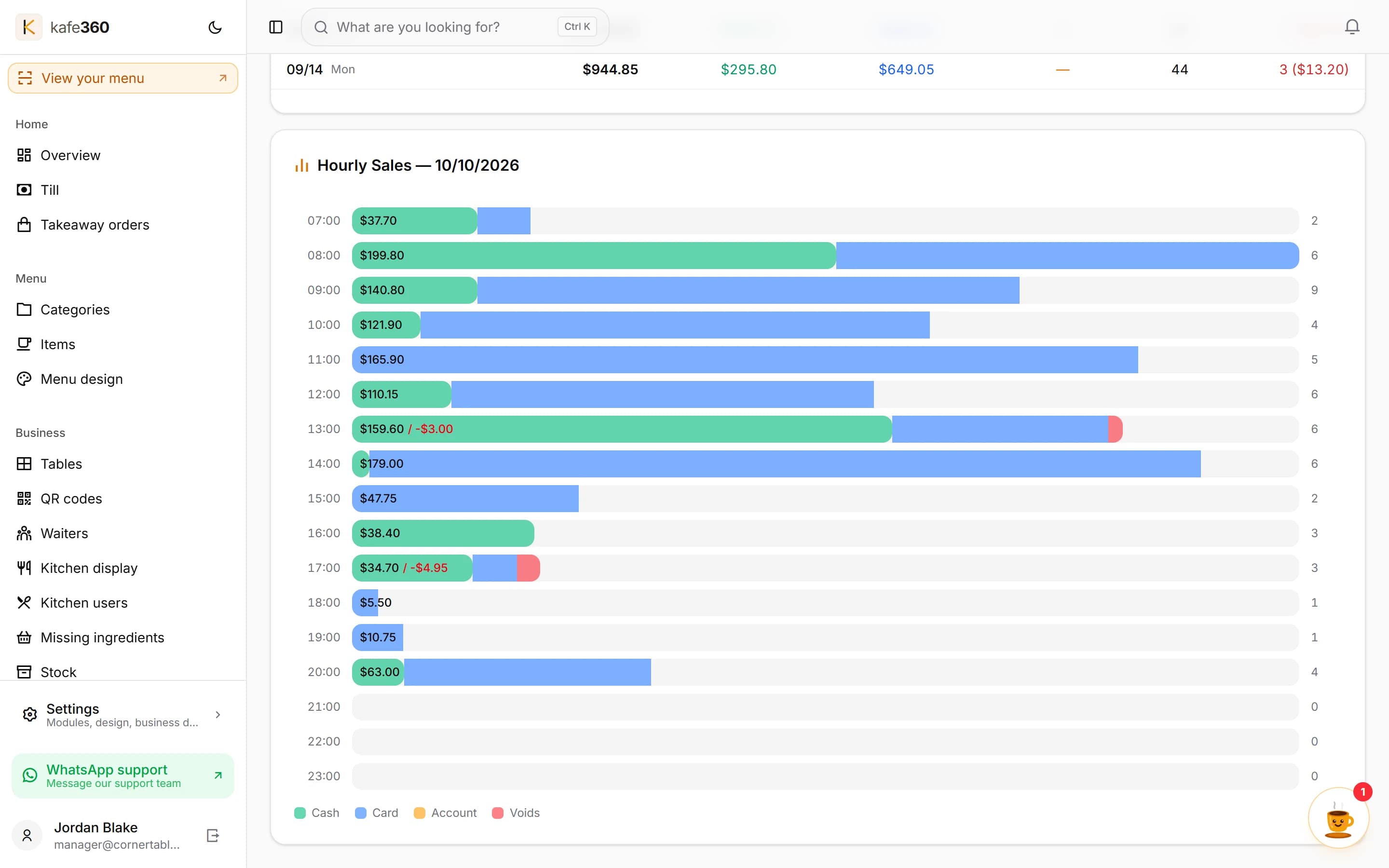Open the coffee cup chat widget
The width and height of the screenshot is (1389, 868).
point(1338,818)
